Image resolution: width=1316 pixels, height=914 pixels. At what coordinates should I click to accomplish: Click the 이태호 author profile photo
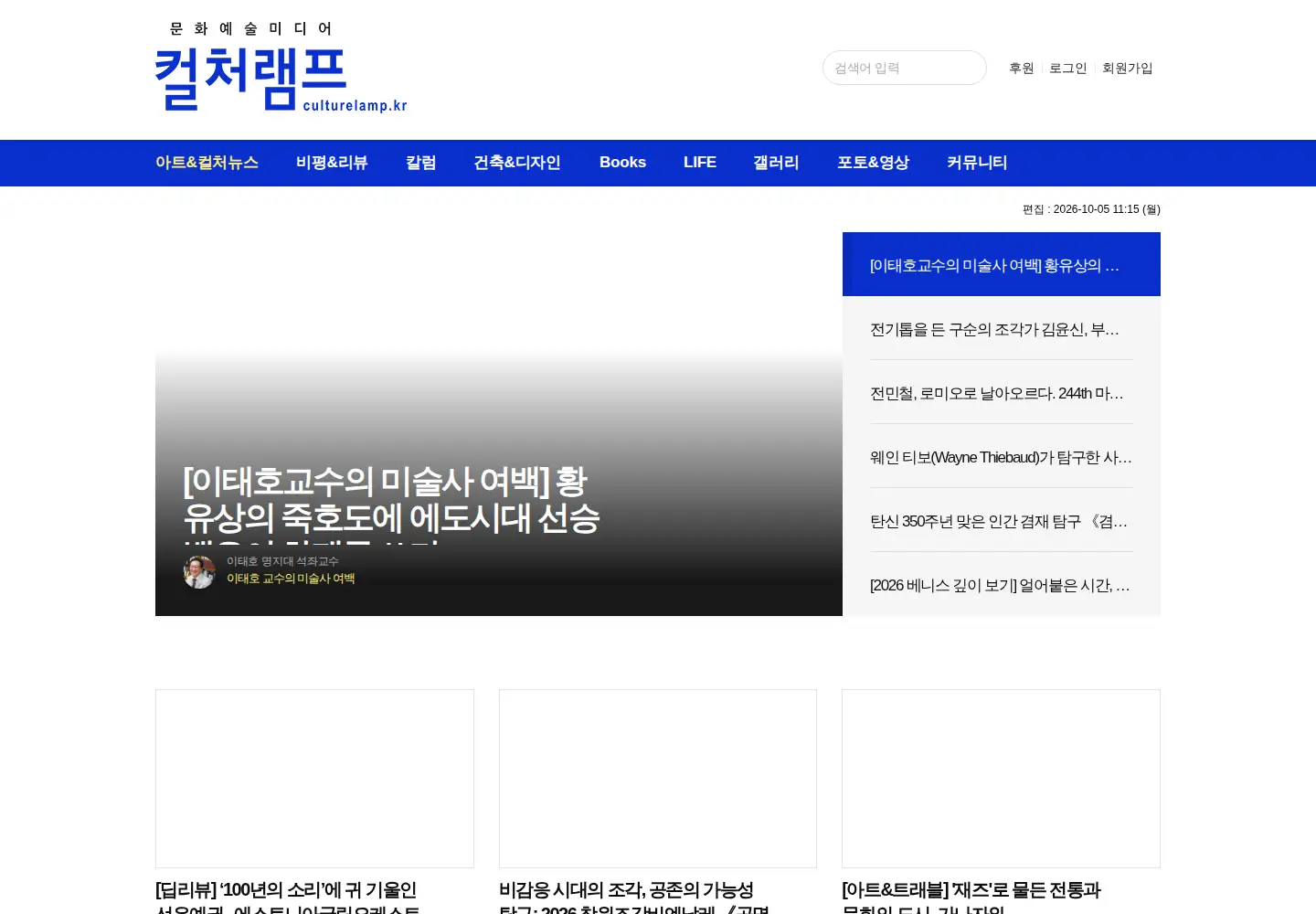(x=199, y=572)
